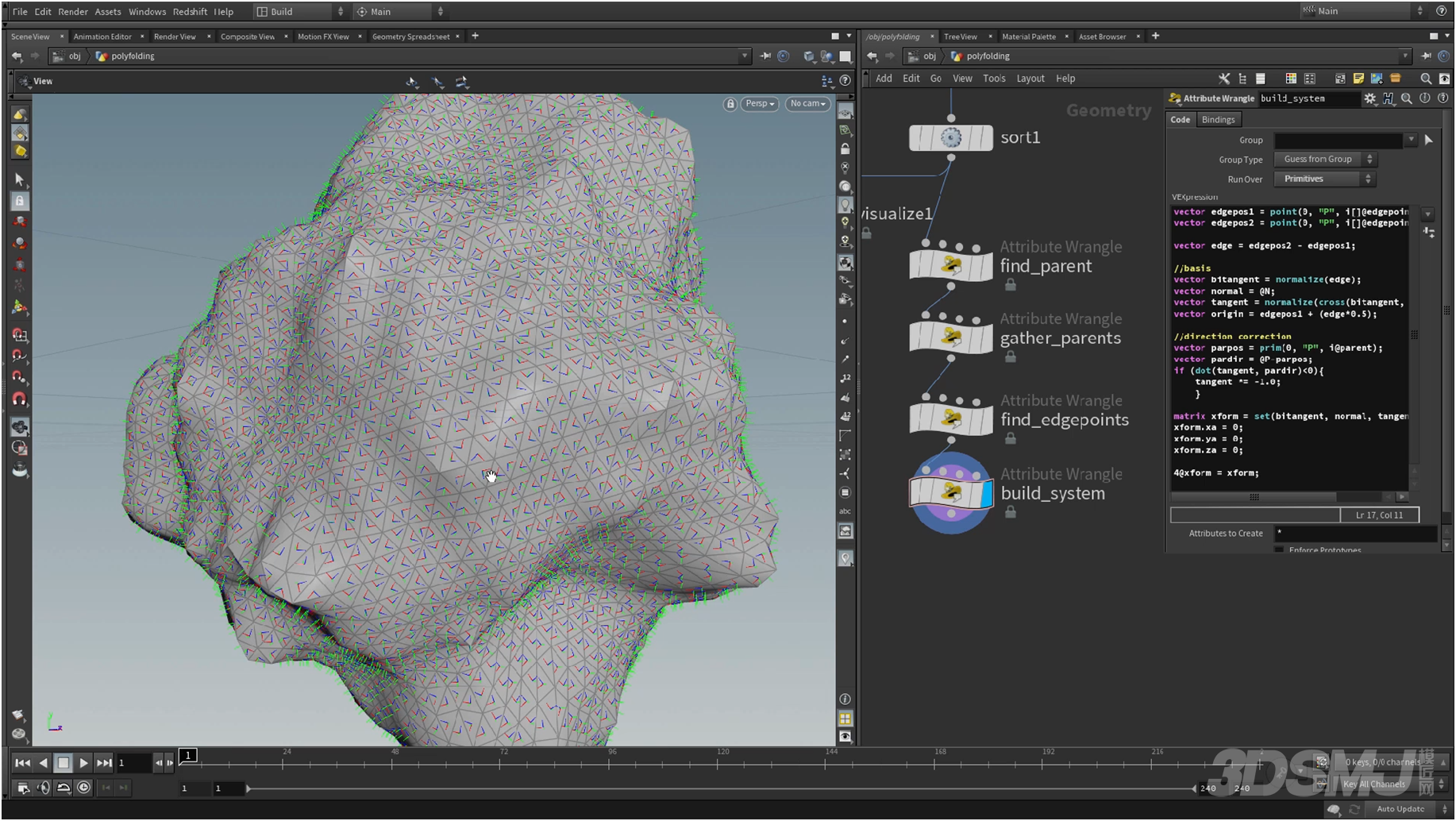
Task: Click the playback range slider bar
Action: (721, 788)
